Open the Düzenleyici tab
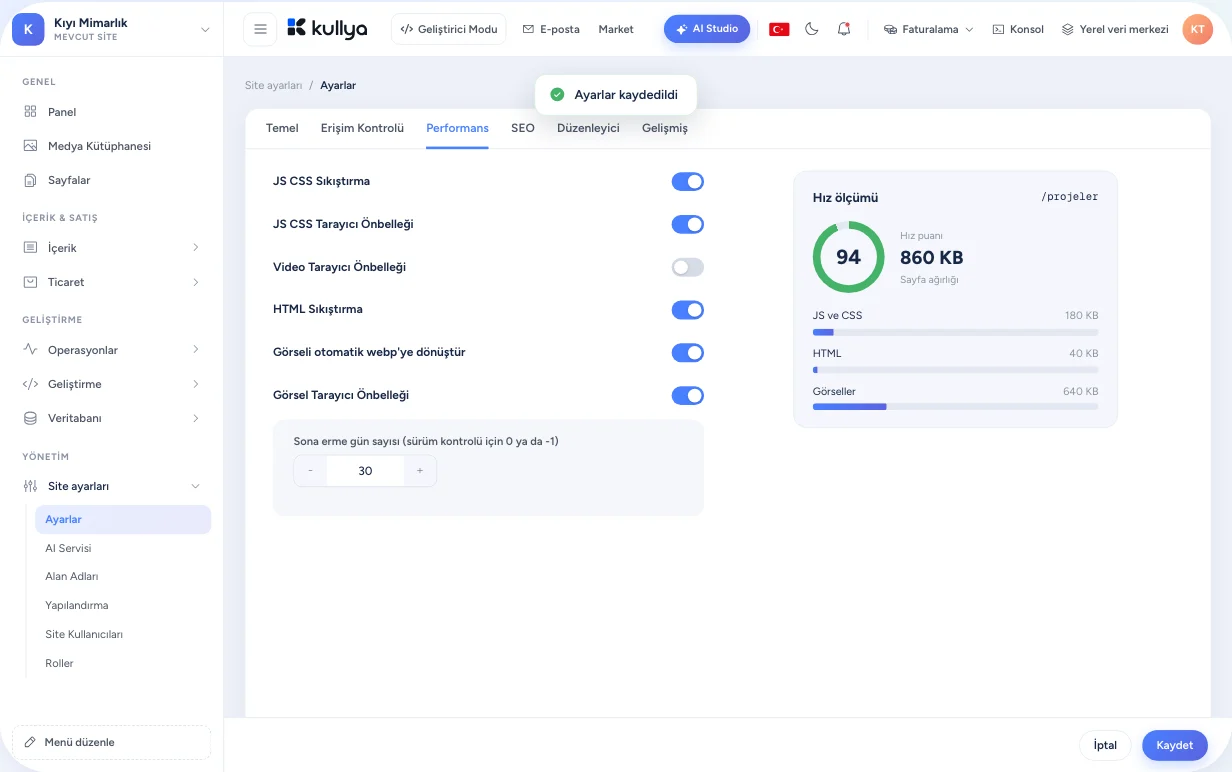This screenshot has height=772, width=1232. [x=588, y=128]
